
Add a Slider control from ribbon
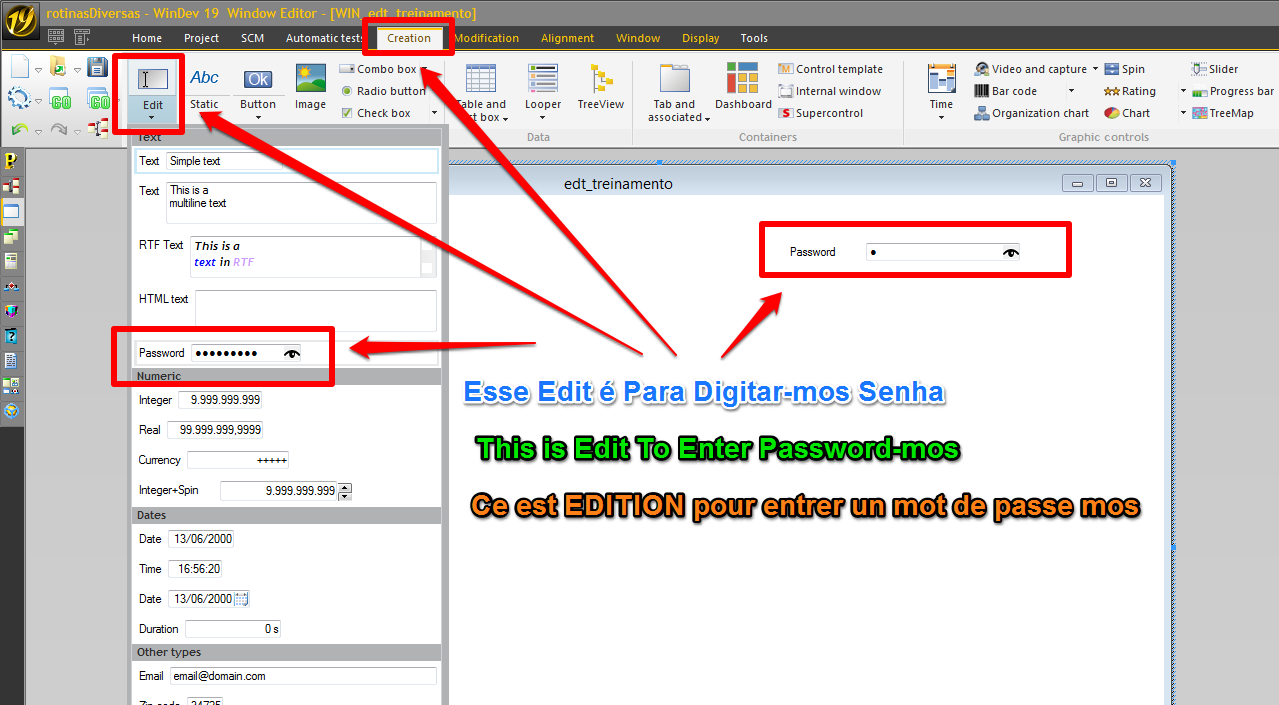click(1215, 69)
